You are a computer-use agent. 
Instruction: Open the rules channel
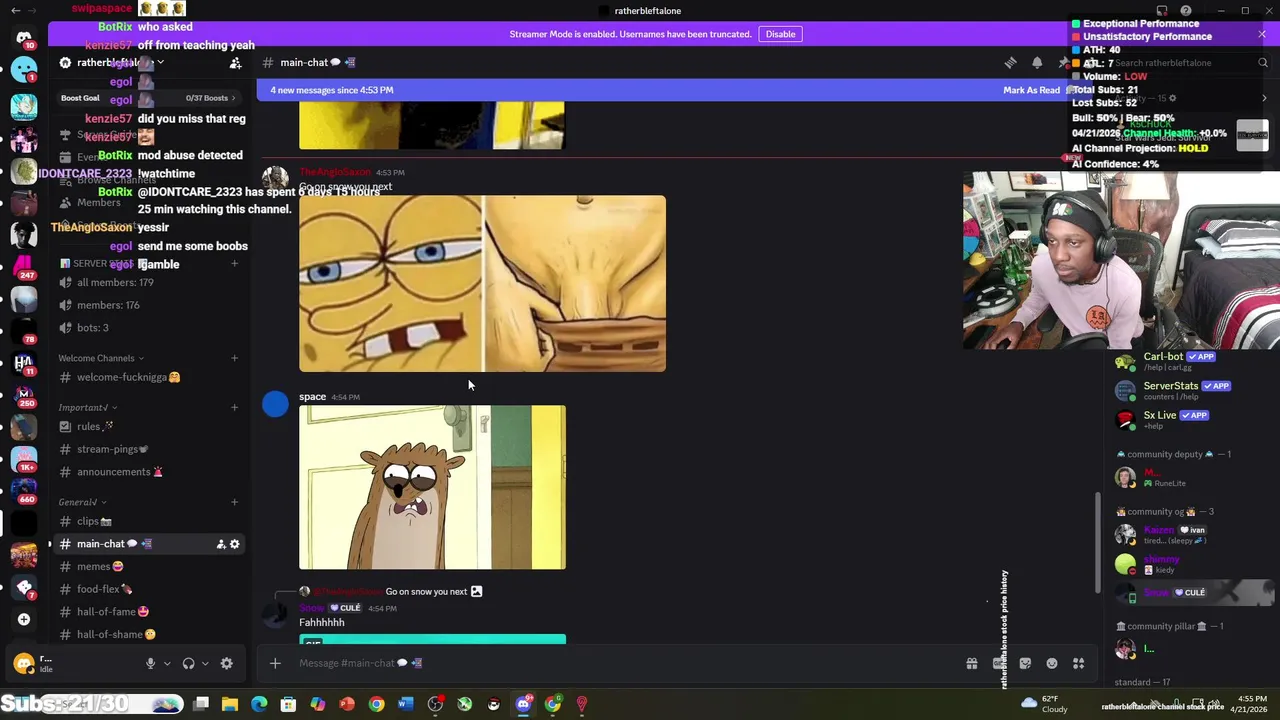coord(148,426)
